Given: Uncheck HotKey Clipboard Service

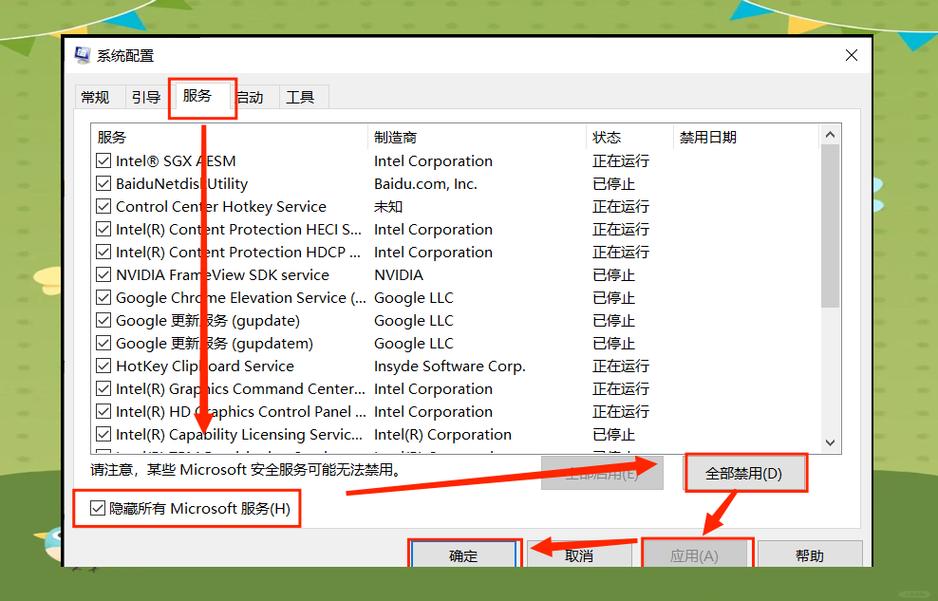Looking at the screenshot, I should 103,365.
